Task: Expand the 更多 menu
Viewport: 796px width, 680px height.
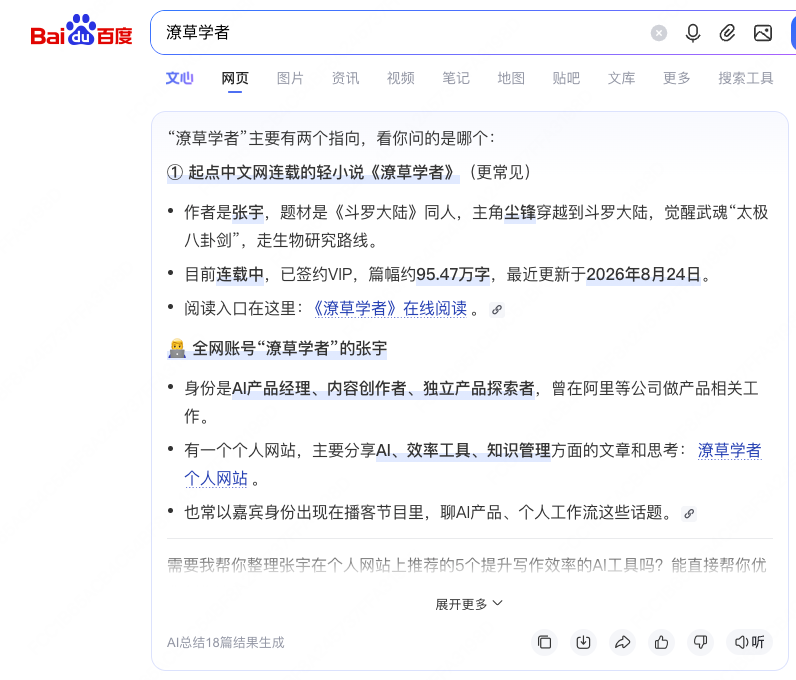Action: click(x=677, y=78)
